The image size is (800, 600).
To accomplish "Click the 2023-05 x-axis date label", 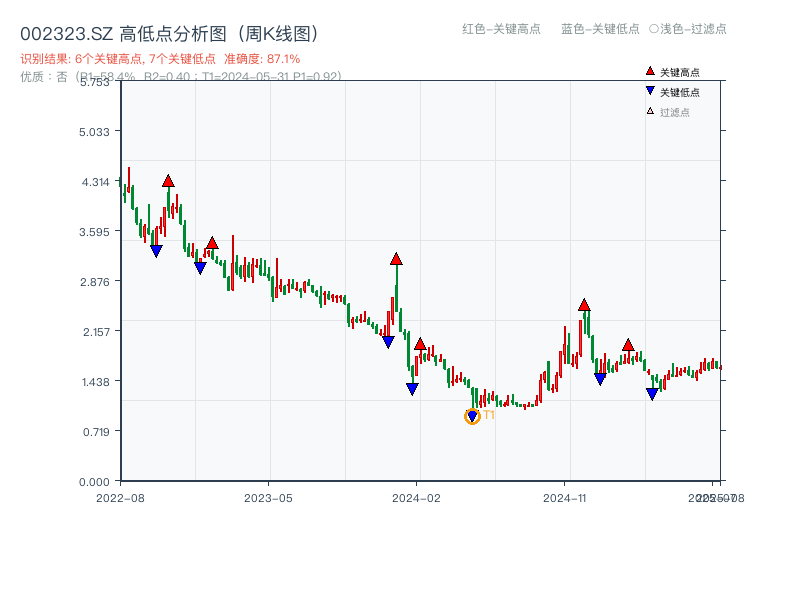I will [x=268, y=497].
